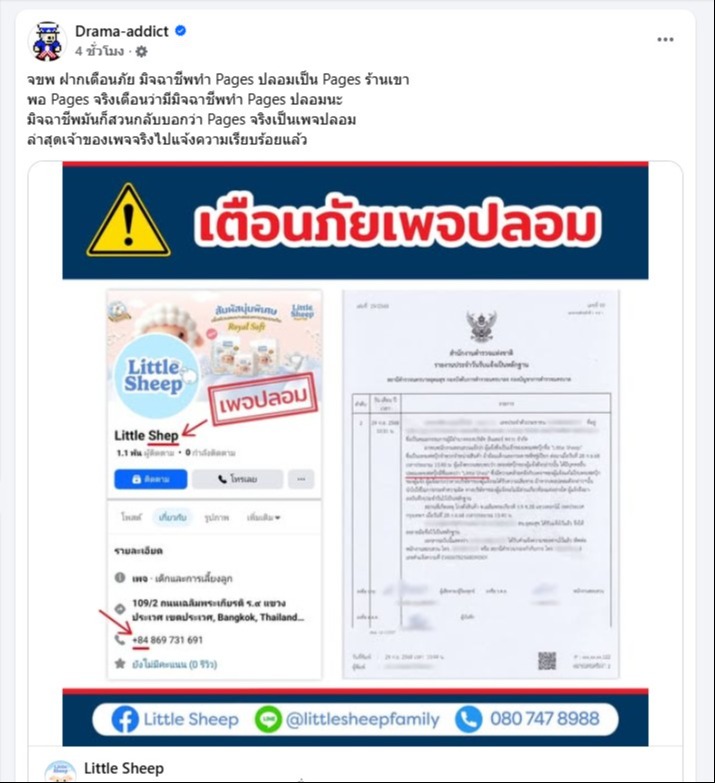Click the Drama-addict page name
Viewport: 715px width, 783px height.
click(x=121, y=31)
